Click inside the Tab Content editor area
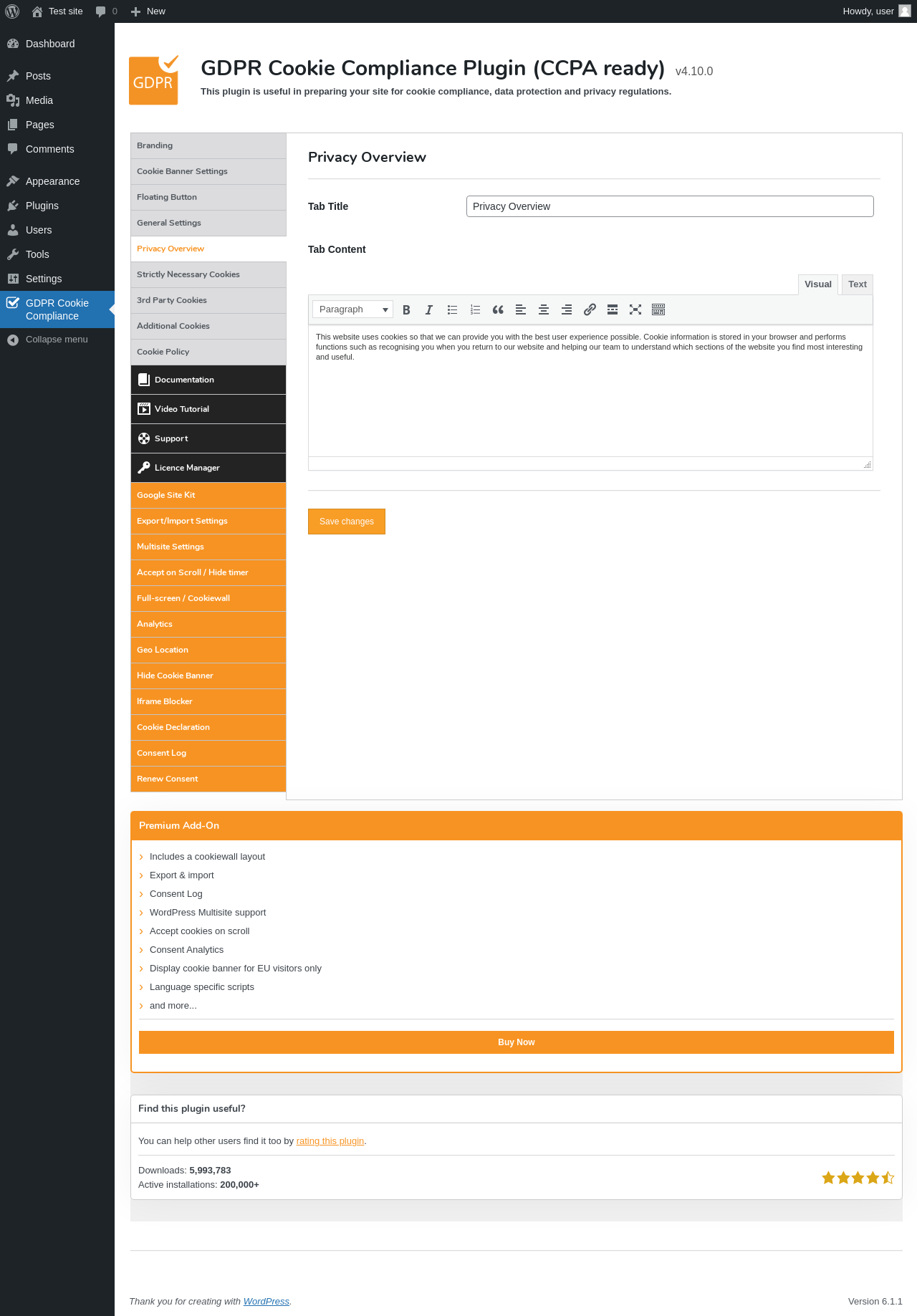Viewport: 917px width, 1316px height. pyautogui.click(x=590, y=390)
